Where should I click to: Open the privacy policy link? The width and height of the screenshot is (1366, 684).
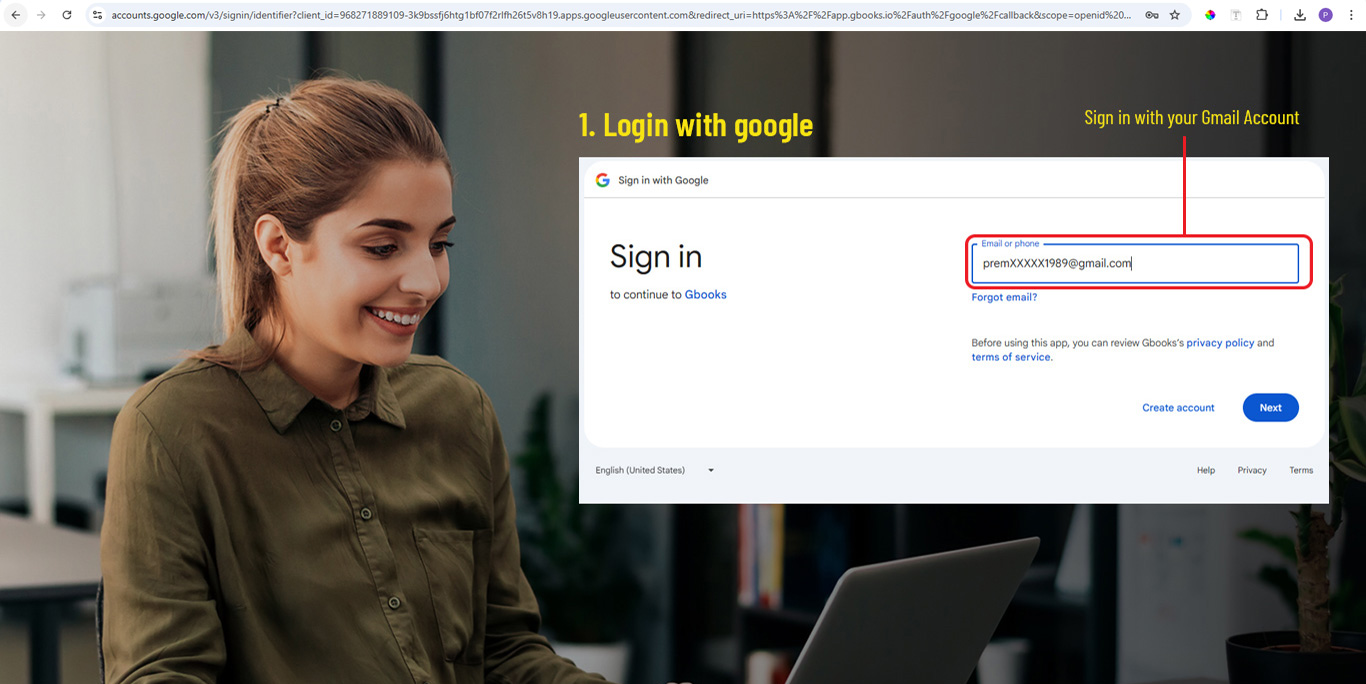pos(1220,343)
